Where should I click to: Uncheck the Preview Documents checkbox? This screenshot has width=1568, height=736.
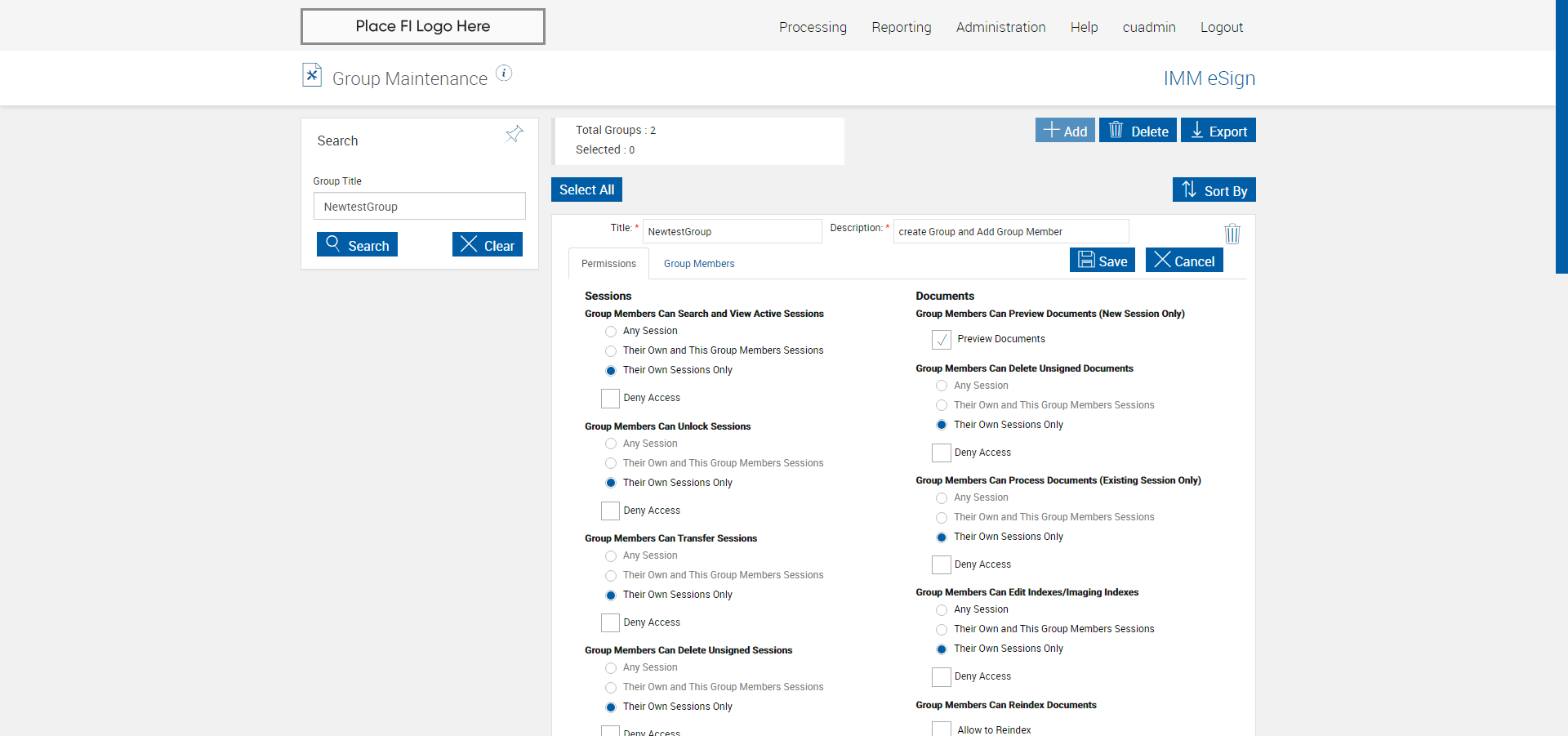[942, 340]
